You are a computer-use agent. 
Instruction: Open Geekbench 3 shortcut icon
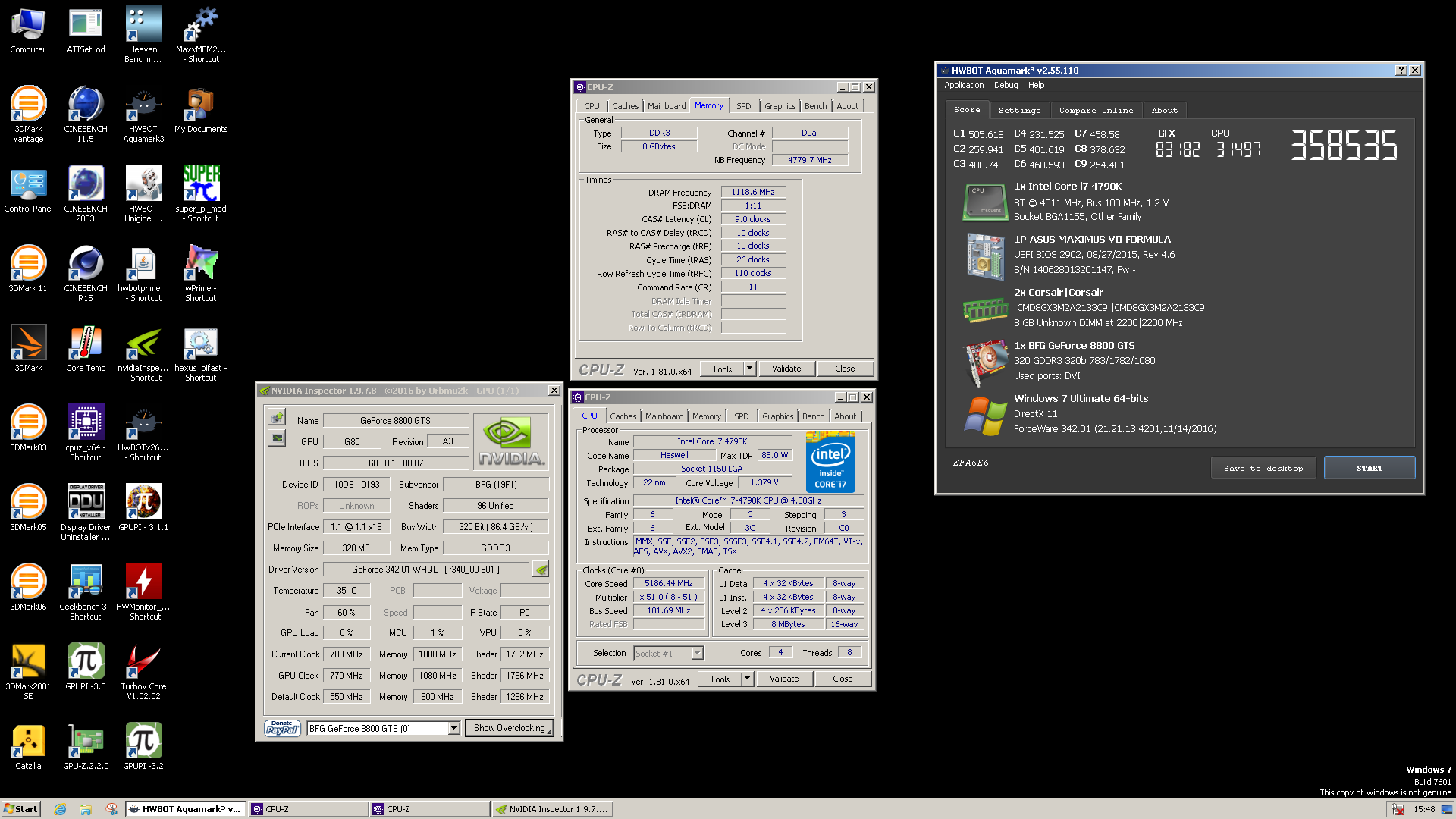tap(86, 592)
